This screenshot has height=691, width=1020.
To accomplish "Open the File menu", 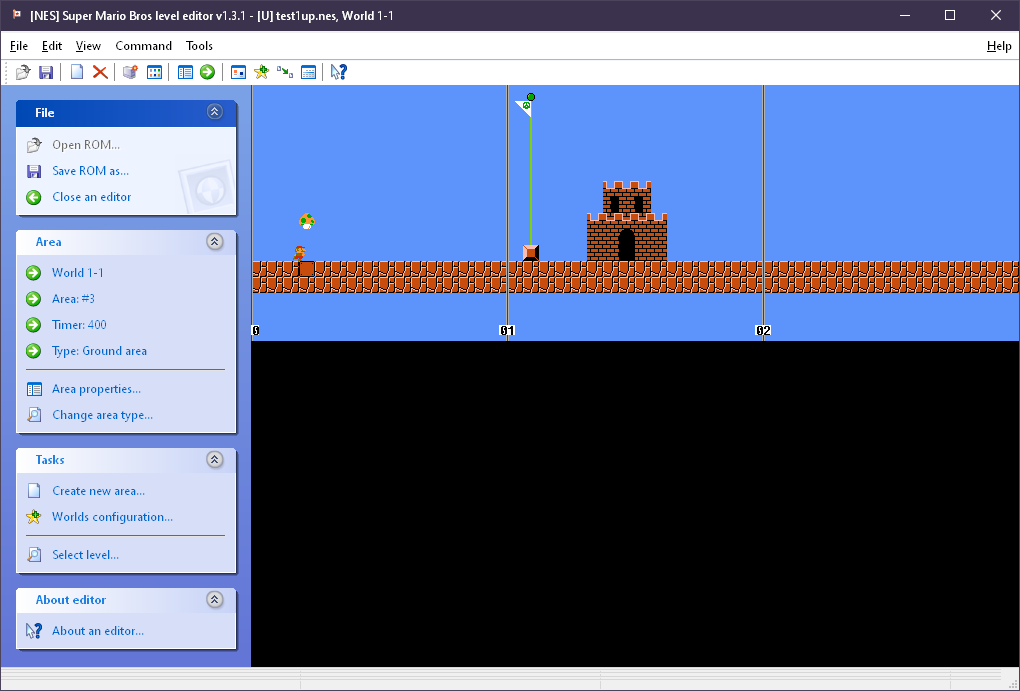I will tap(19, 46).
